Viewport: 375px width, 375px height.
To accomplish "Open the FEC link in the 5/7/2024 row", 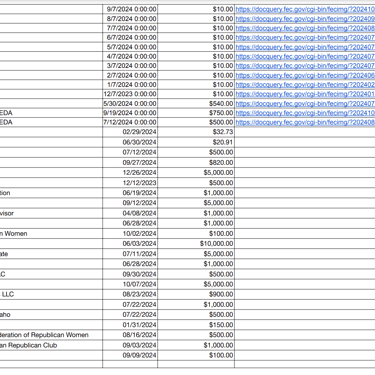I will pos(305,47).
